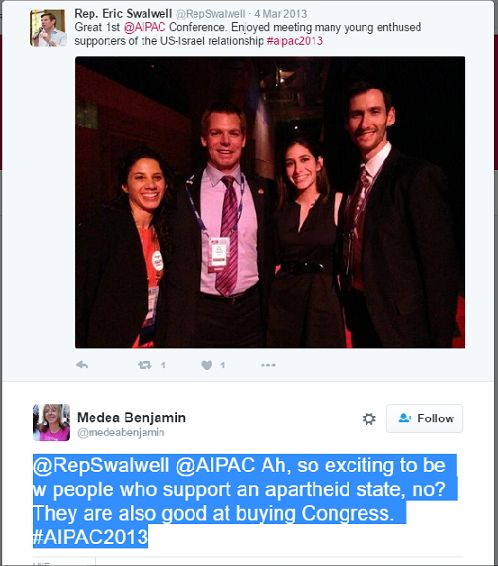Open the @RepSwalwell handle link
Screen dimensions: 498x566
(x=211, y=14)
